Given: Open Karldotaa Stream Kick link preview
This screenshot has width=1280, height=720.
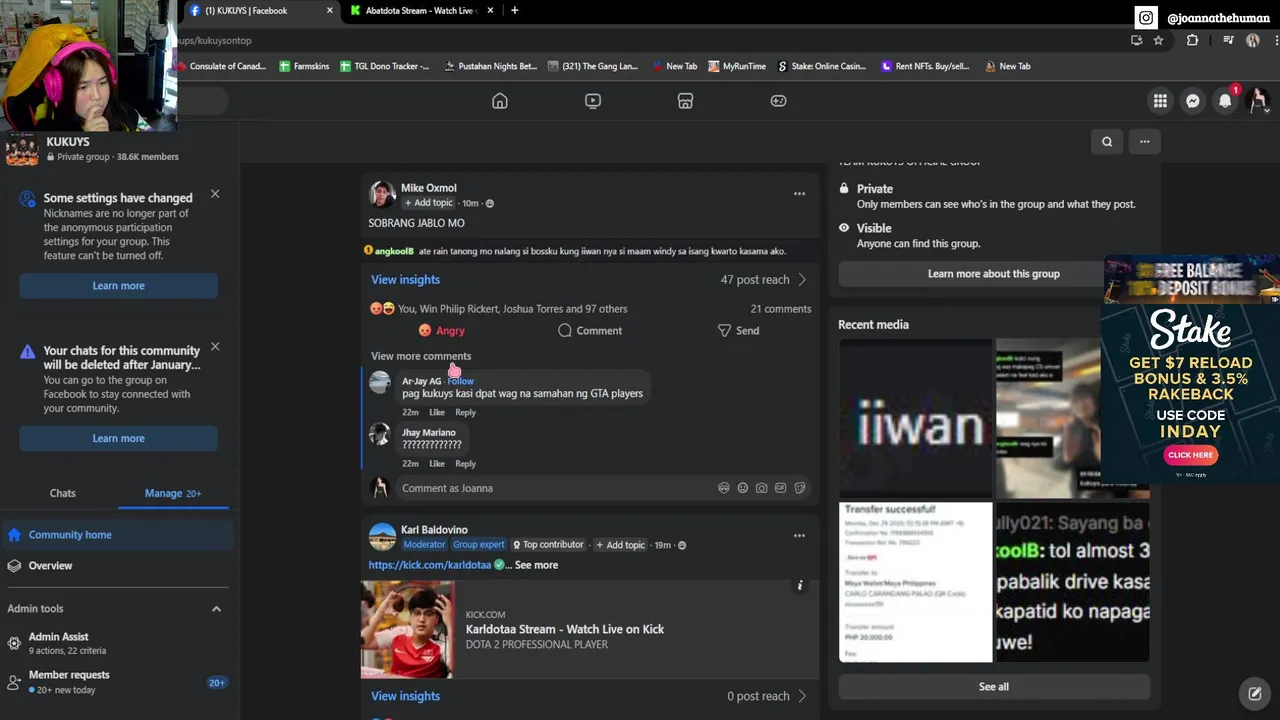Looking at the screenshot, I should pos(590,629).
